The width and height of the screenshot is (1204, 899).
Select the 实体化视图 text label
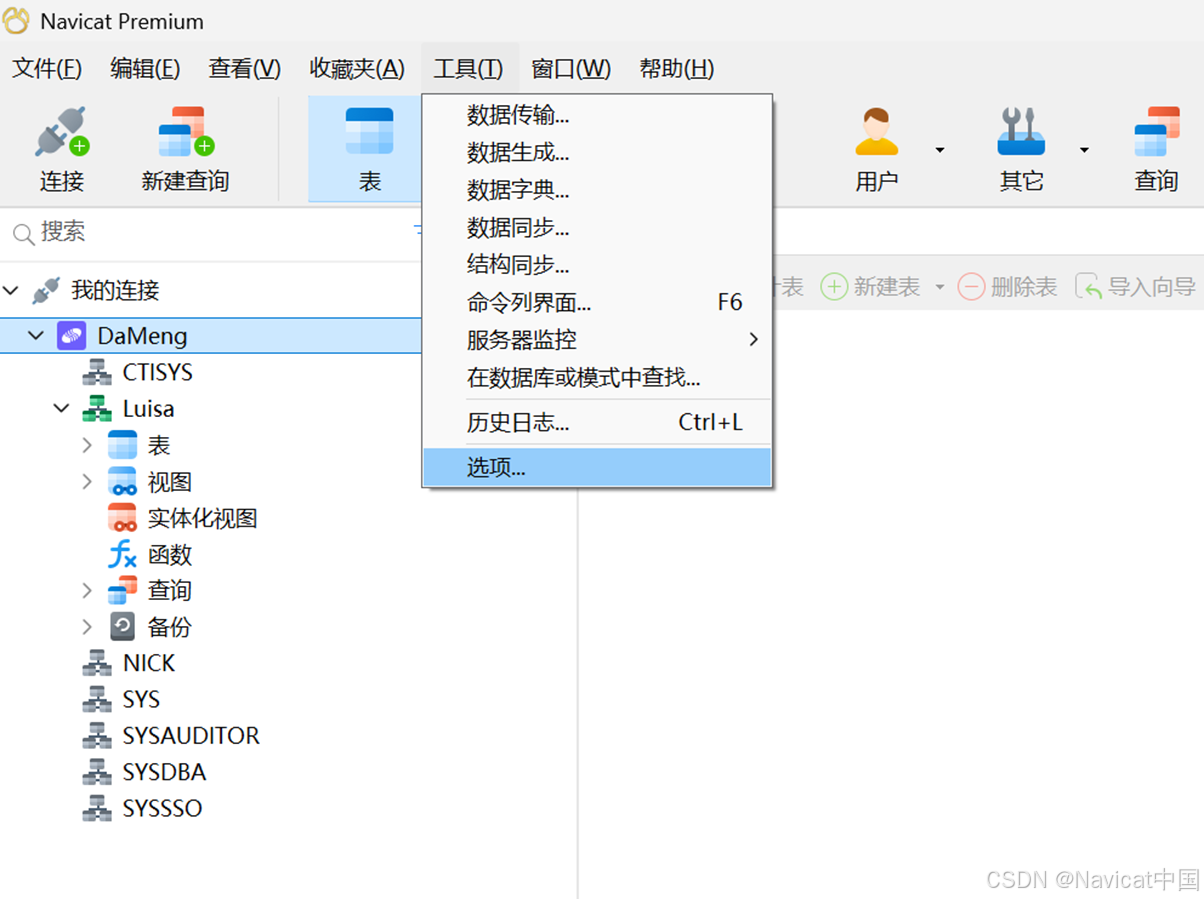tap(203, 518)
